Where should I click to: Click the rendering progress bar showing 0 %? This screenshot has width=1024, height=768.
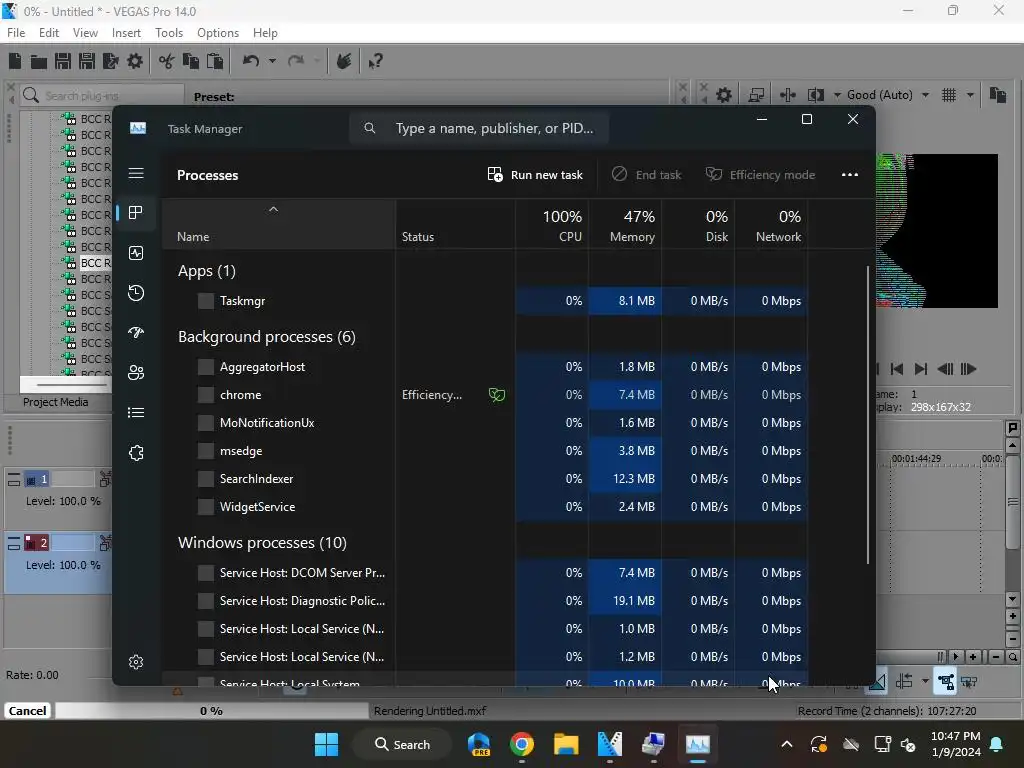point(212,711)
